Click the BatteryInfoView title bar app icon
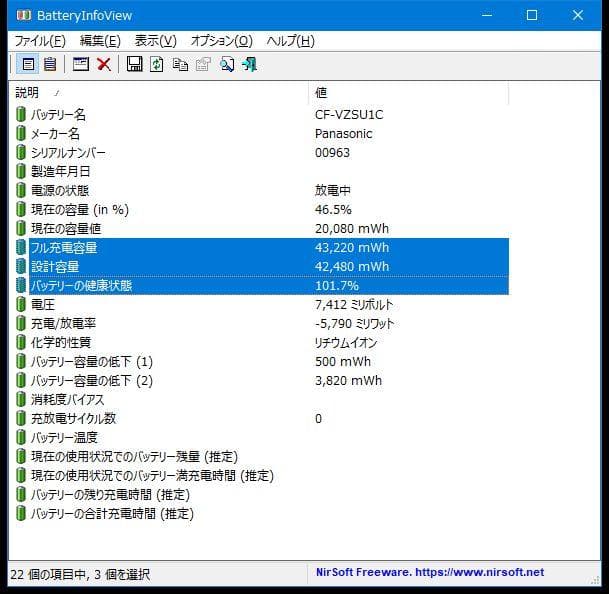The height and width of the screenshot is (594, 609). 24,15
